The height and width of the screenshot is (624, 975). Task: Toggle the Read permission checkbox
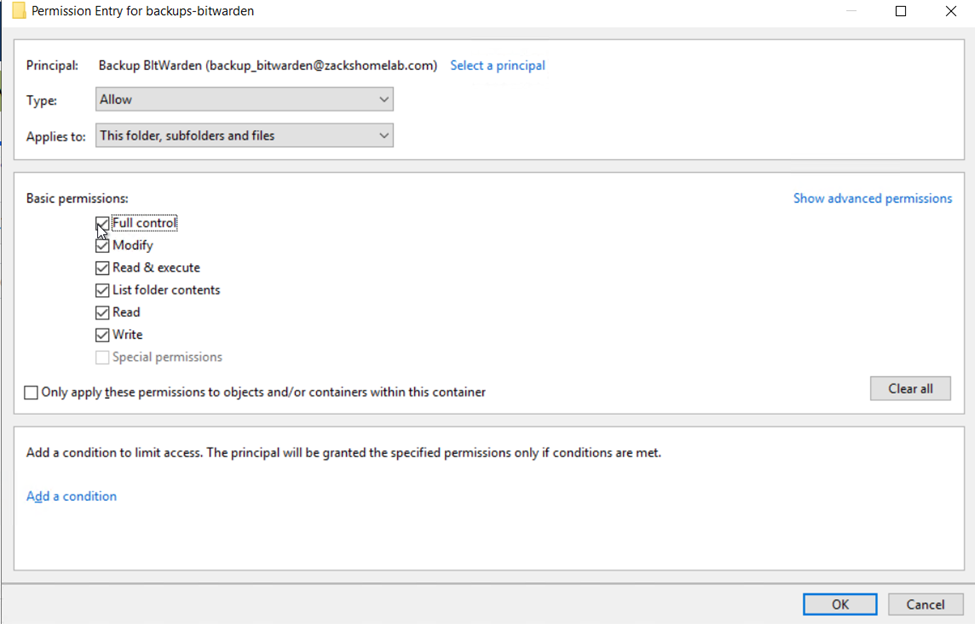102,313
